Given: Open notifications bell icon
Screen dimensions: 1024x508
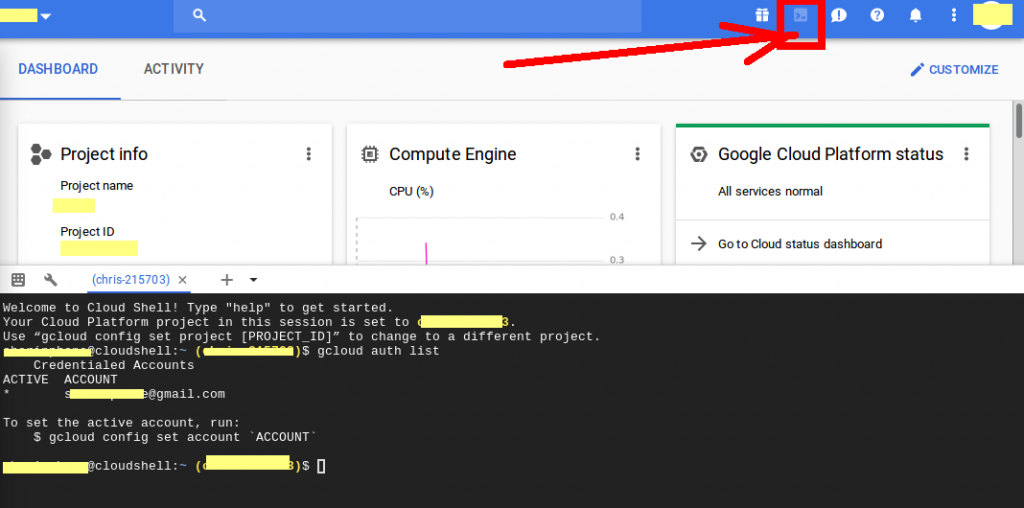Looking at the screenshot, I should 916,15.
